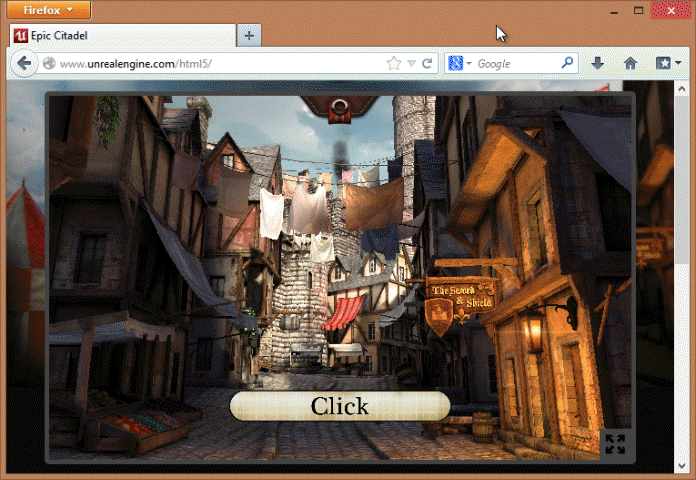
Task: Click the site identity globe icon
Action: click(49, 63)
